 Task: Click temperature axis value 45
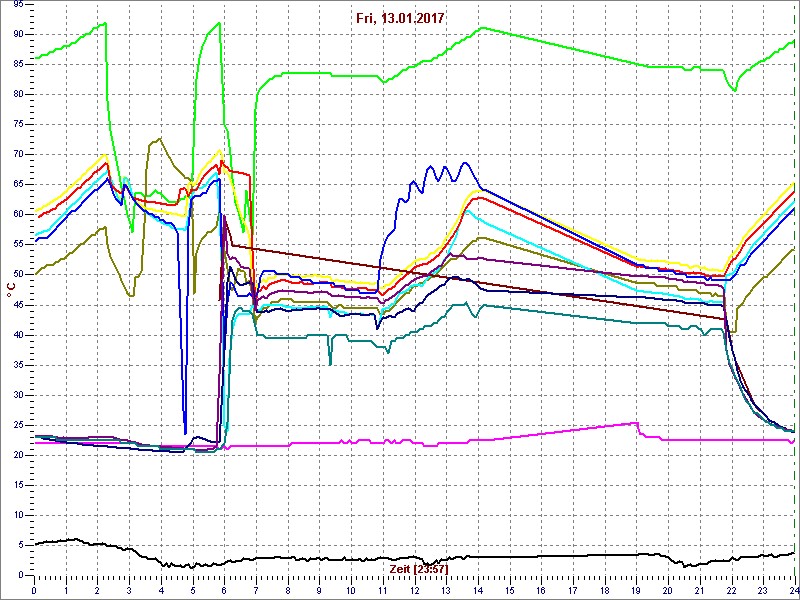click(x=18, y=305)
